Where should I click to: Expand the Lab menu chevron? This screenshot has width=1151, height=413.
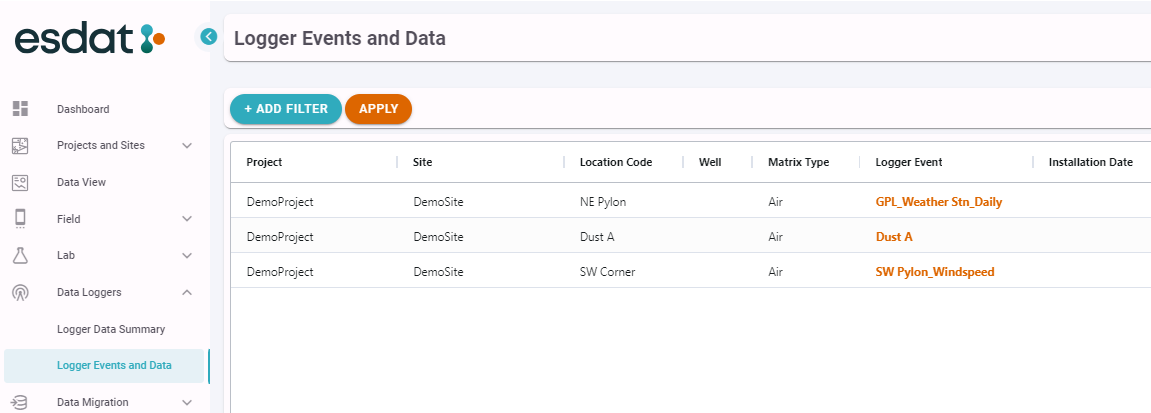click(187, 255)
